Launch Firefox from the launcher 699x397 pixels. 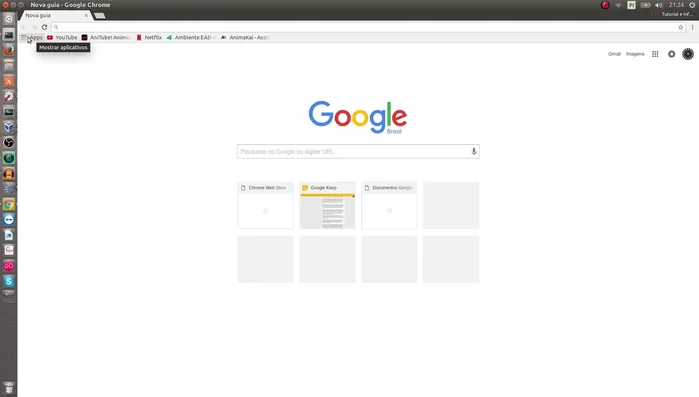[8, 50]
